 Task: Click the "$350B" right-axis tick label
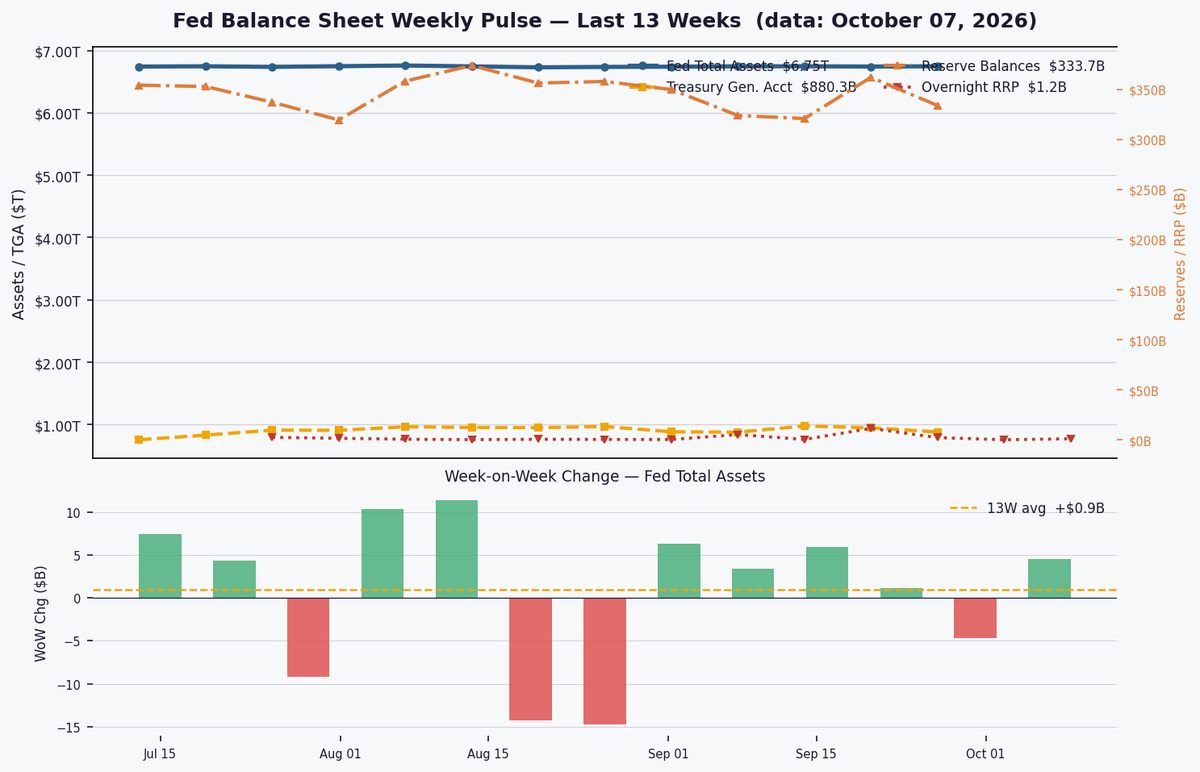pos(1147,91)
